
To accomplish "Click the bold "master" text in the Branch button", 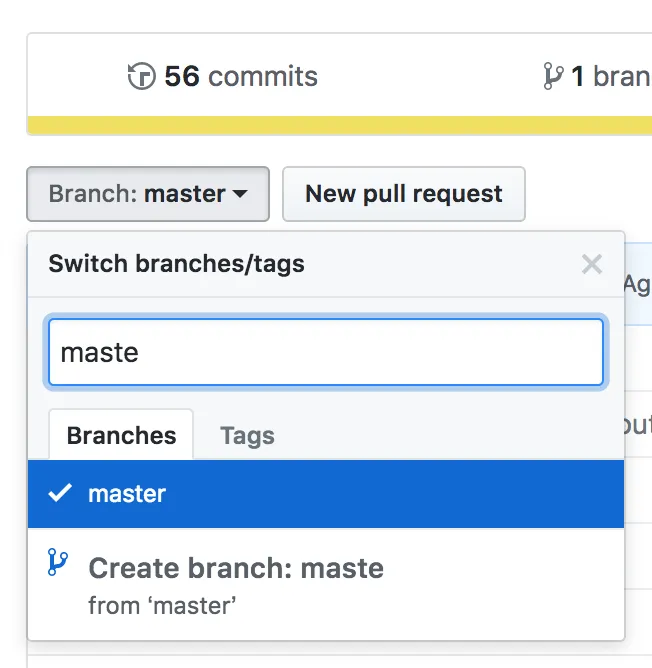I will pos(184,194).
